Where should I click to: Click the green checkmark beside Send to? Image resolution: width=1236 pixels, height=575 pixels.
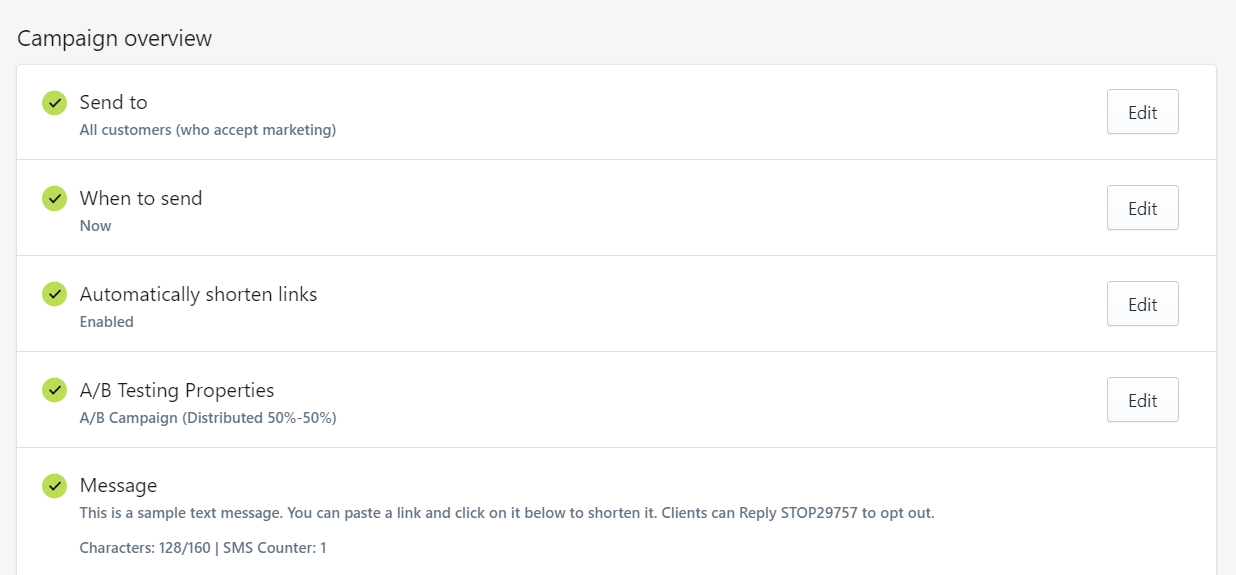[x=54, y=103]
